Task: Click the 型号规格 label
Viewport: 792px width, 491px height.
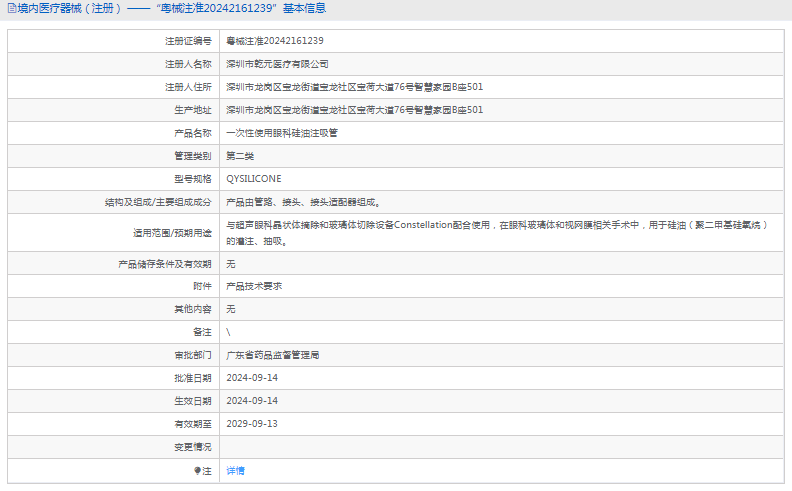Action: pos(193,179)
